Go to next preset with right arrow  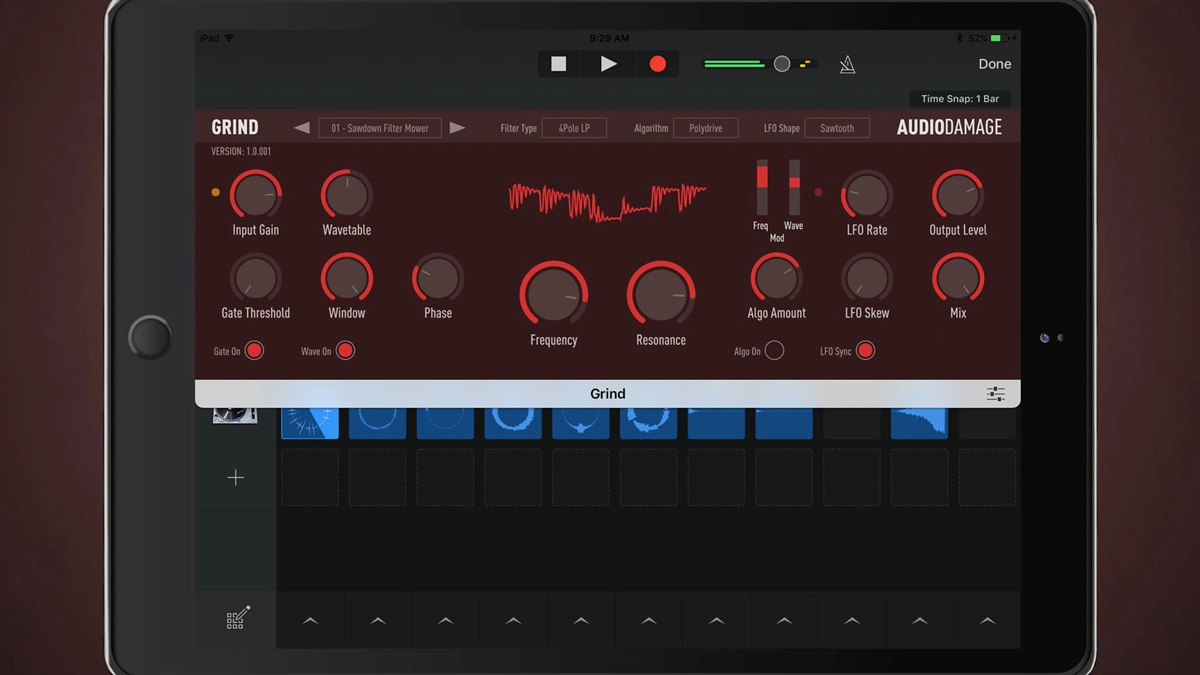pyautogui.click(x=457, y=128)
